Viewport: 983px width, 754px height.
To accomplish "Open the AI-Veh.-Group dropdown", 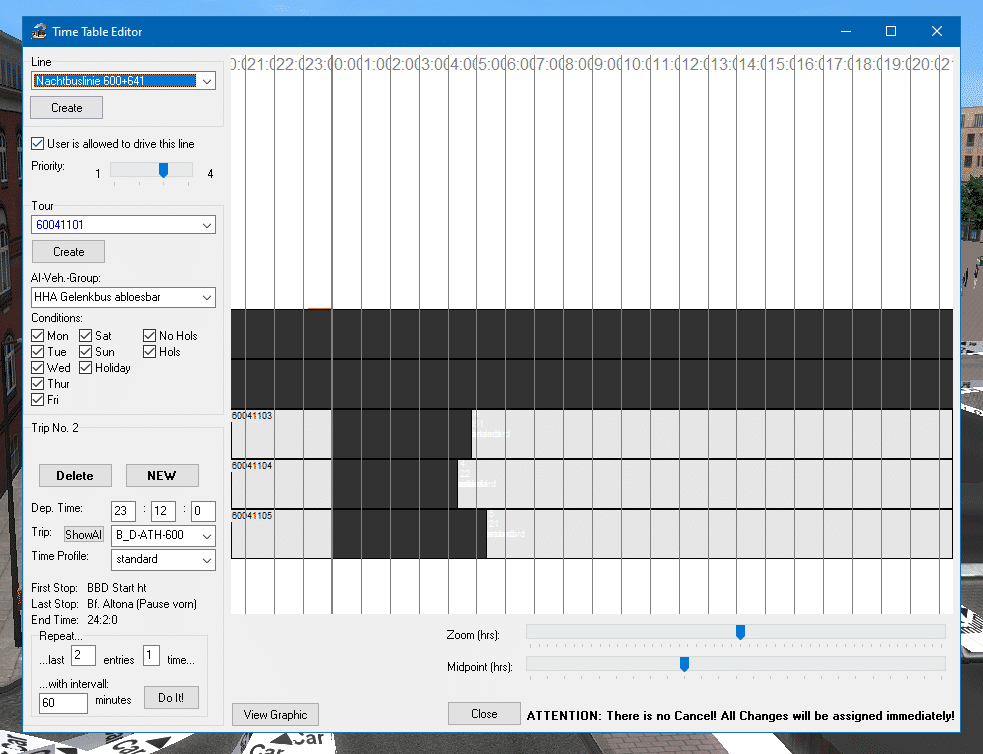I will (207, 297).
